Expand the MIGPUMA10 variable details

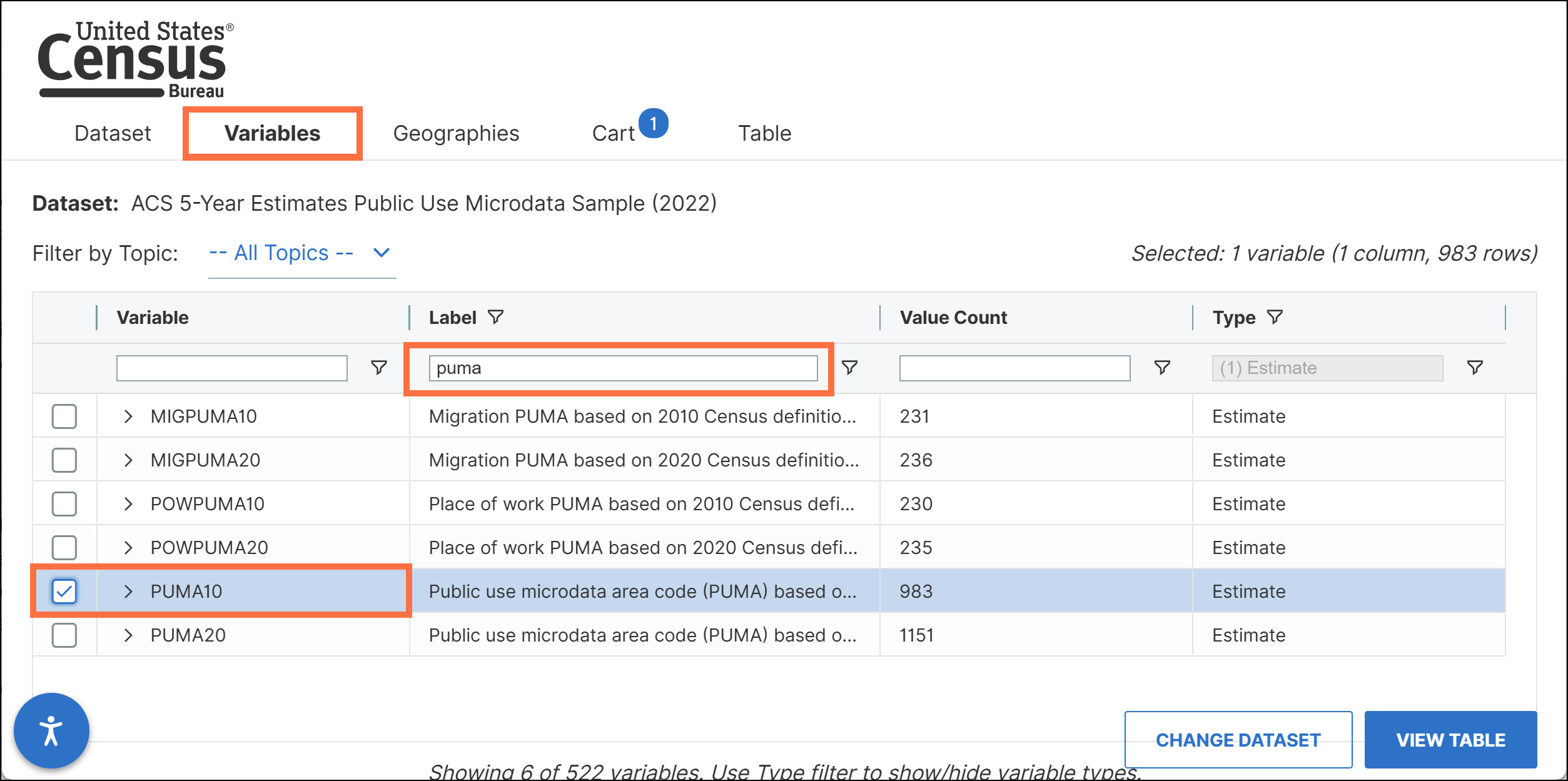(x=128, y=416)
